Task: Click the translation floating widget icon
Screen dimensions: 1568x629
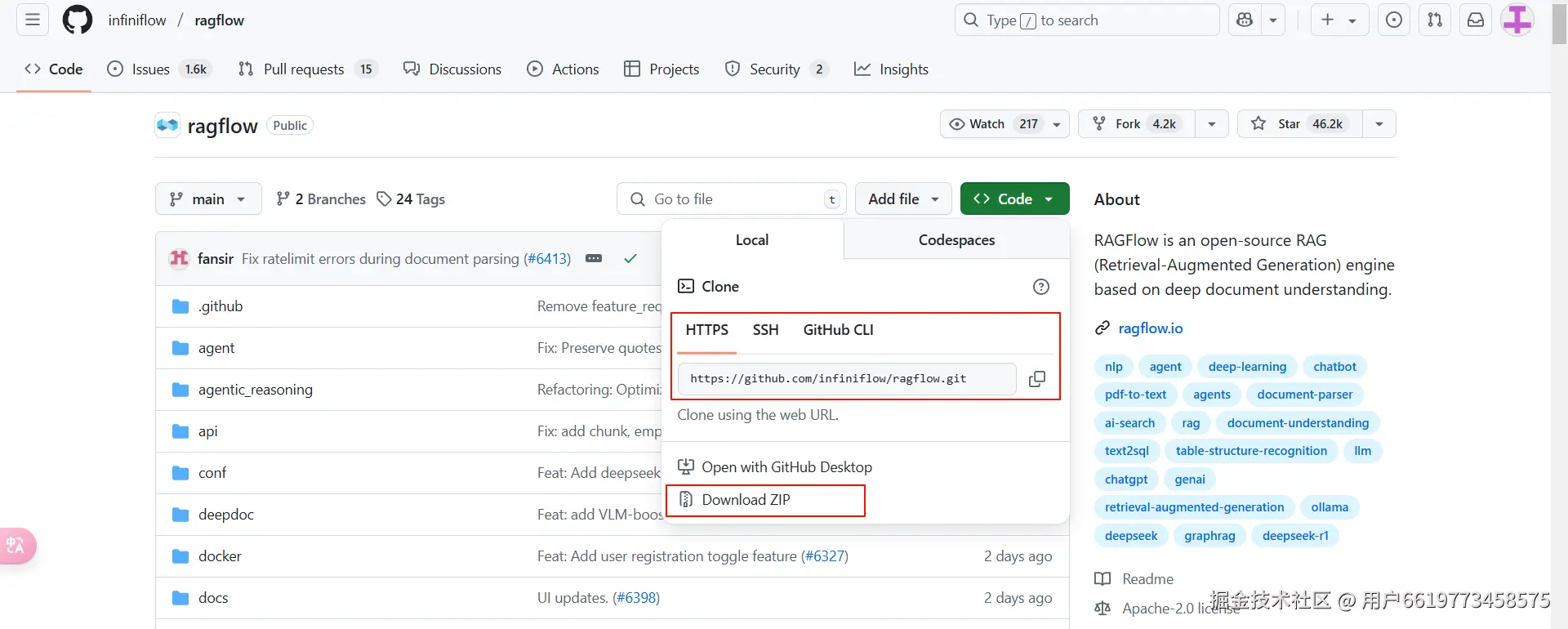Action: 16,546
